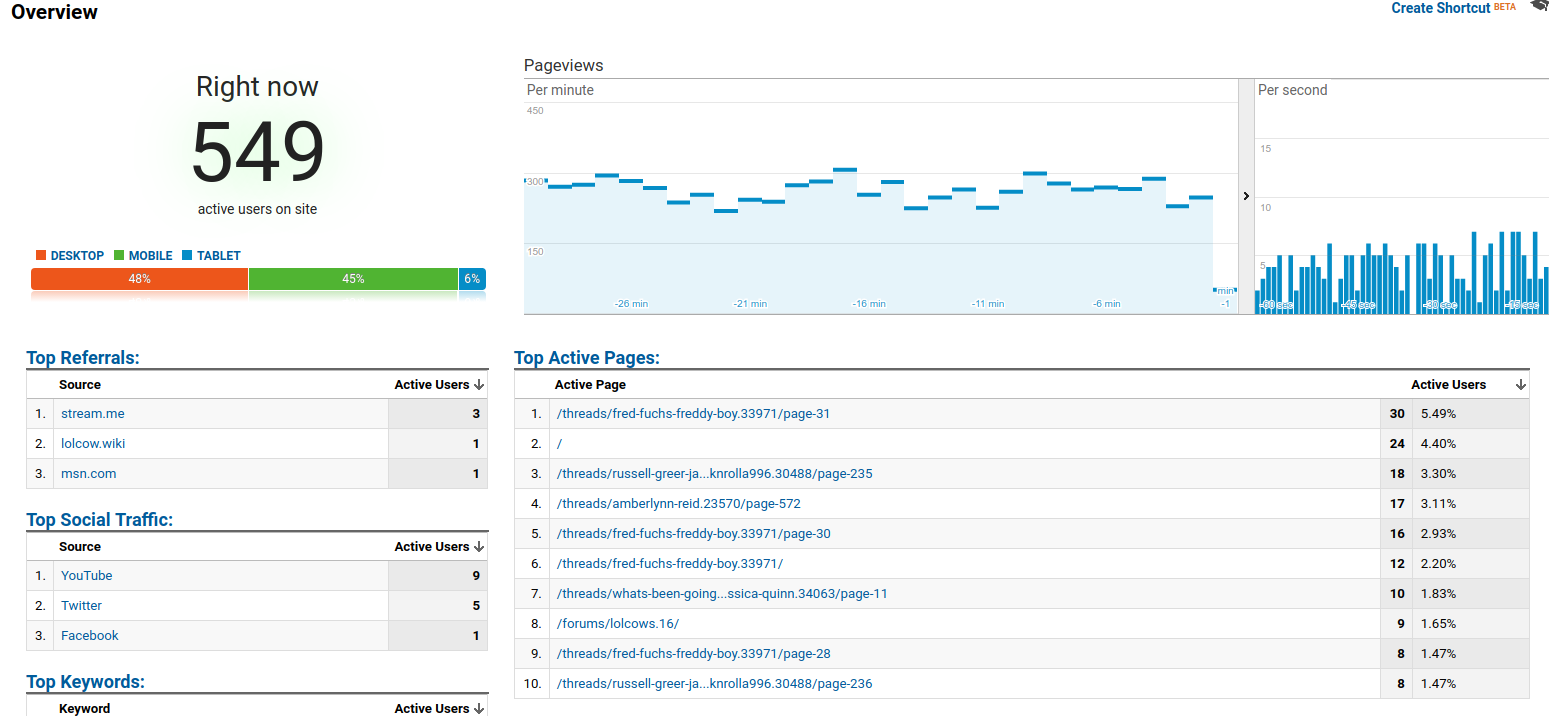Click the Per minute chart label
This screenshot has width=1549, height=716.
pyautogui.click(x=560, y=90)
